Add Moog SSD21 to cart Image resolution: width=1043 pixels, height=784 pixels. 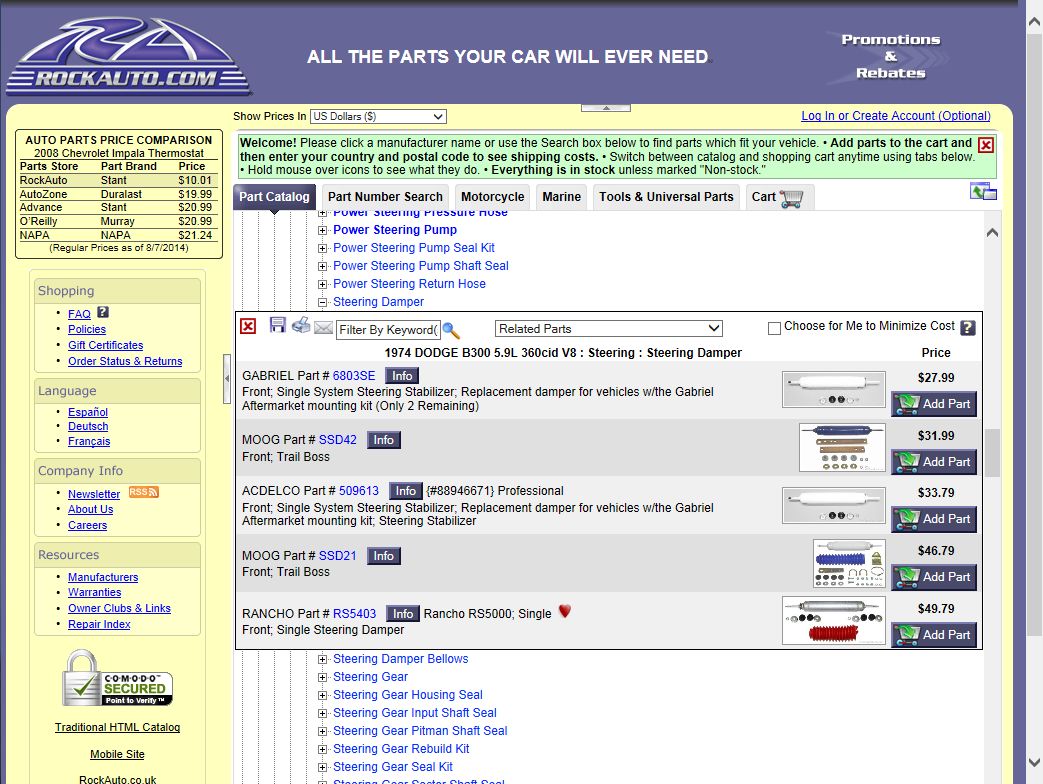click(x=934, y=577)
